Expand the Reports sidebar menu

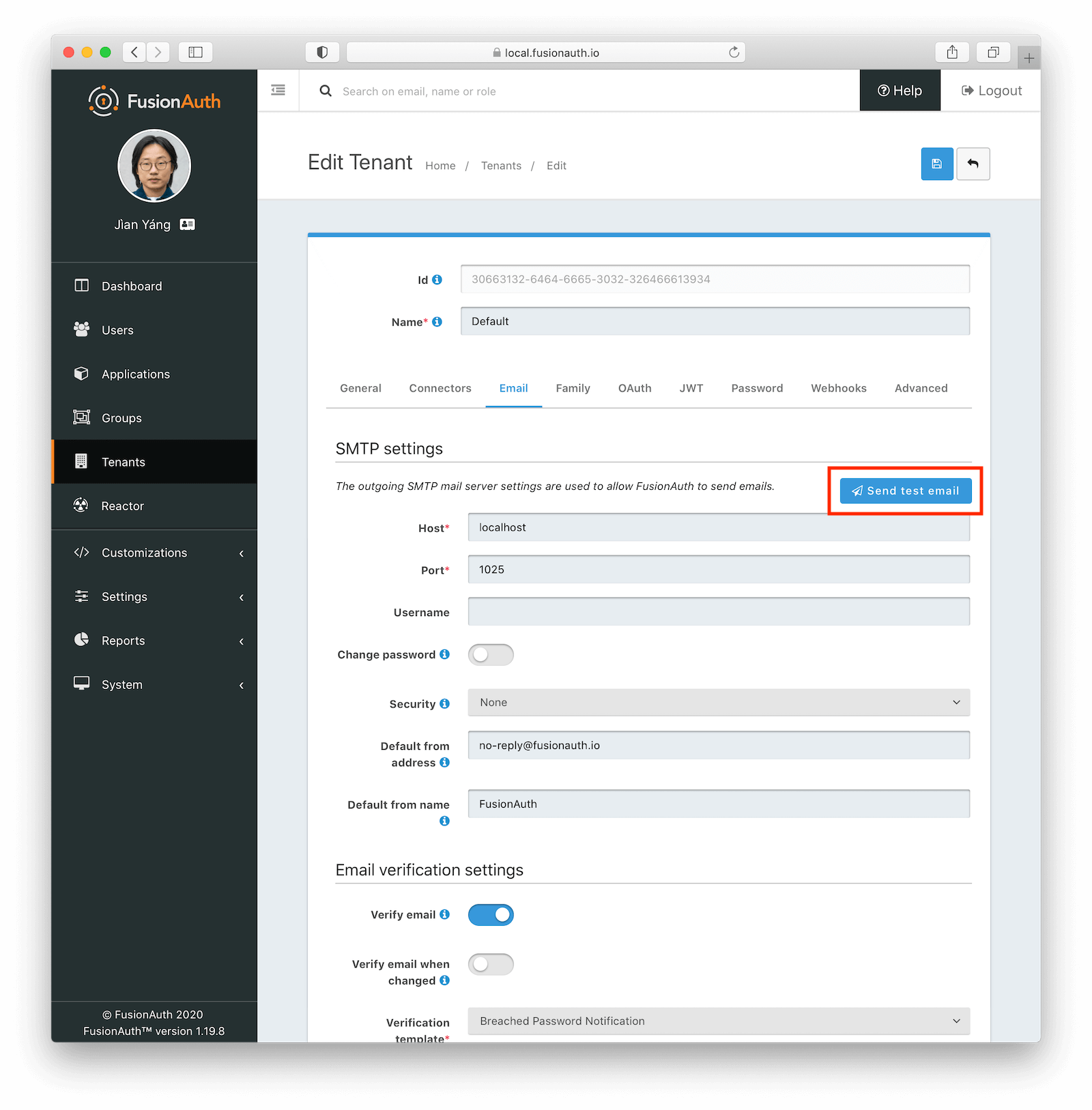click(x=154, y=641)
